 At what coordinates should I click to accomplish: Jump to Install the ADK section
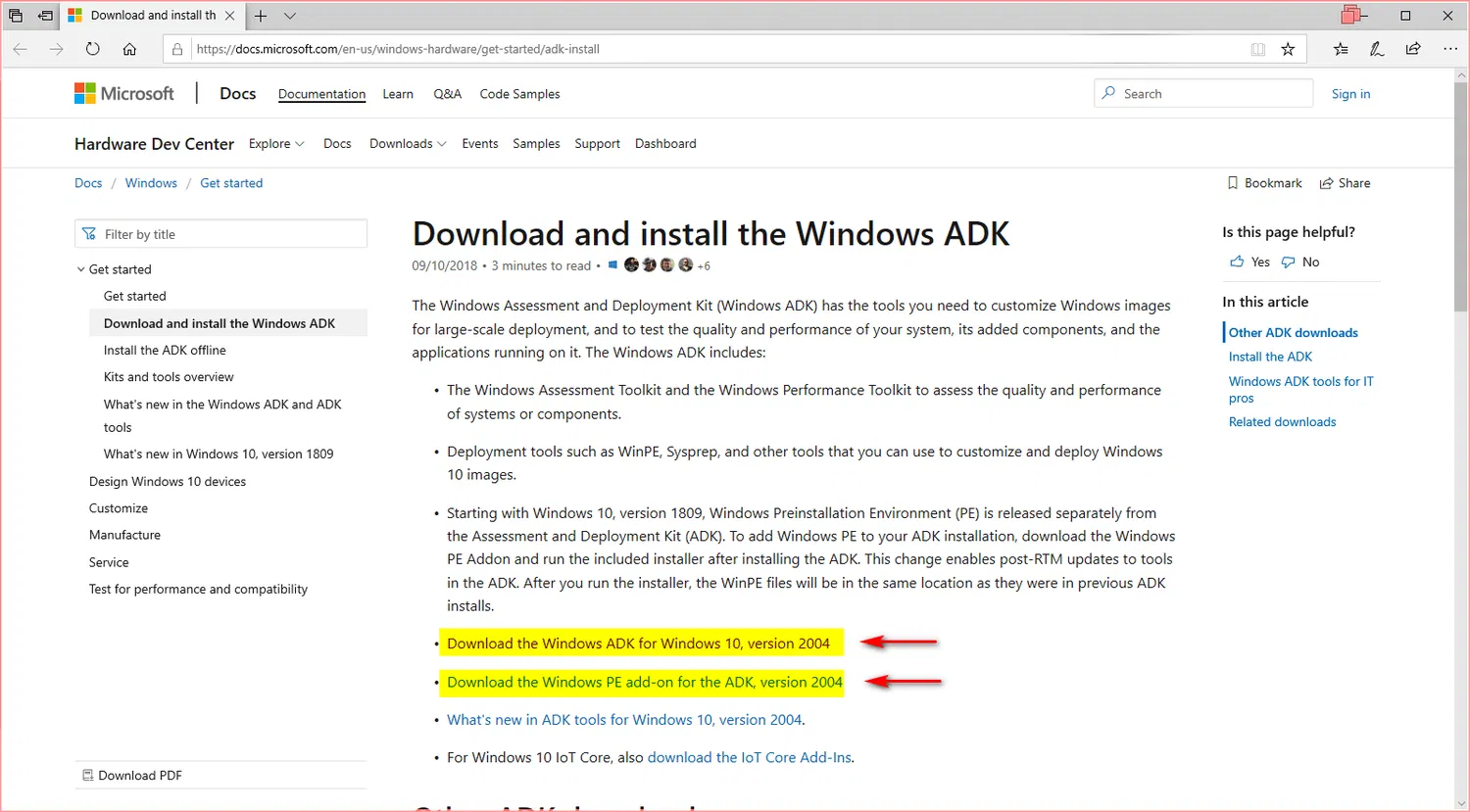point(1270,357)
